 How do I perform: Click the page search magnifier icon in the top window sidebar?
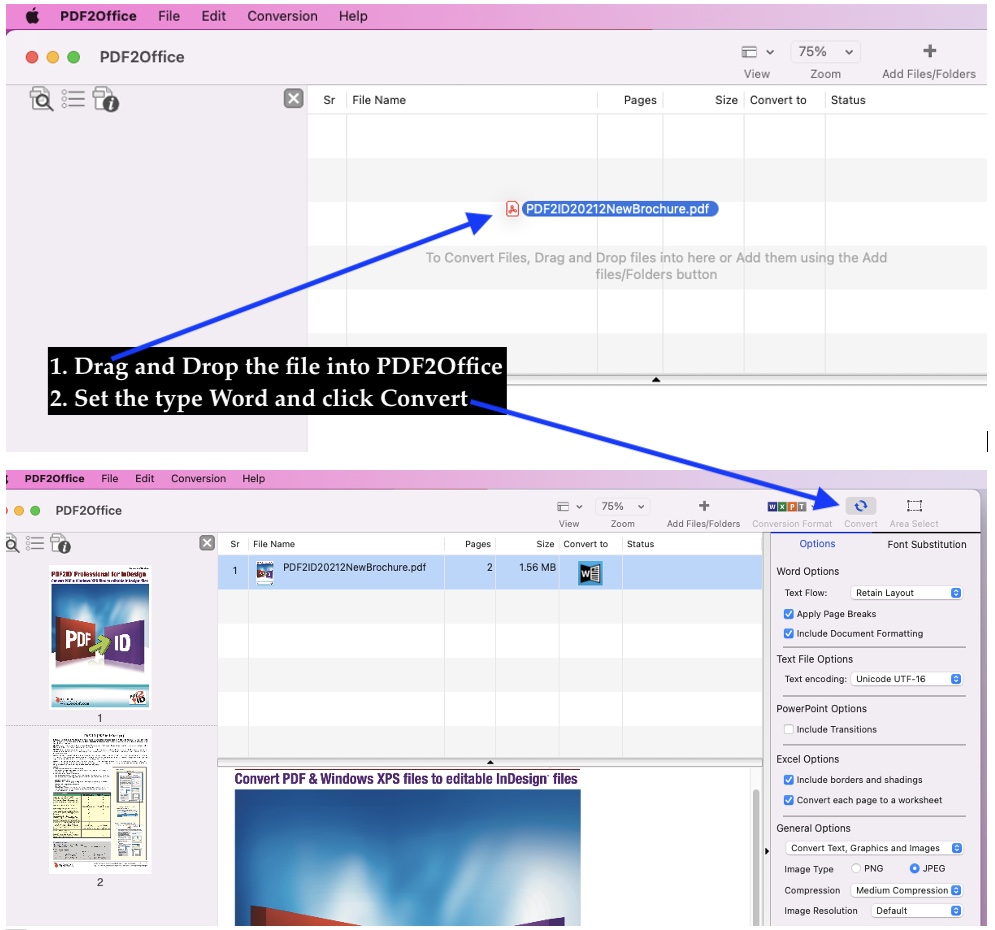tap(41, 100)
